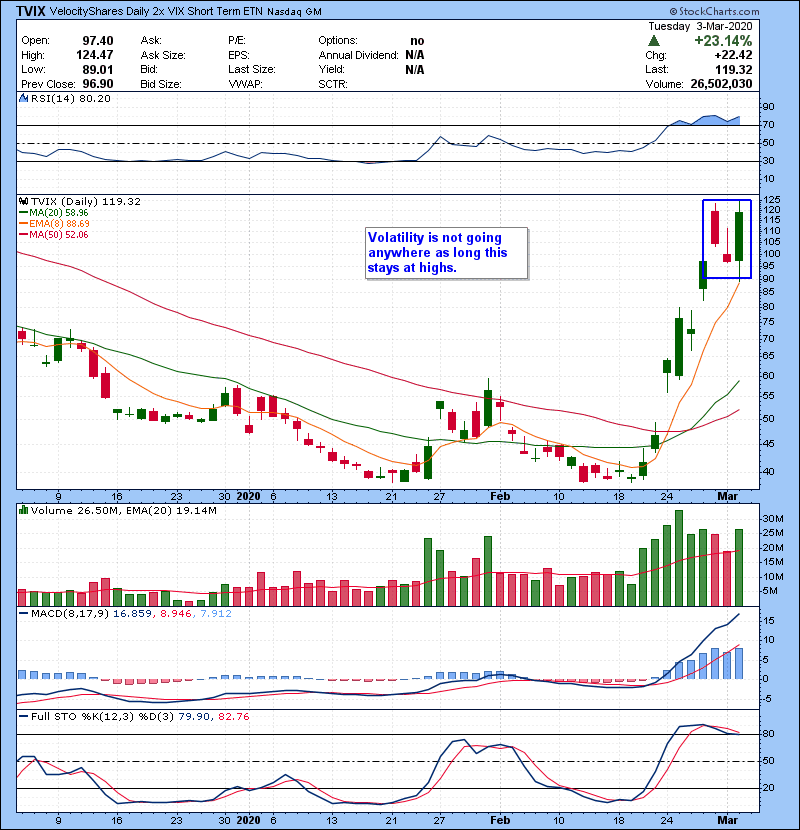Click the Feb label on bottom x-axis
This screenshot has width=800, height=830.
tap(500, 820)
